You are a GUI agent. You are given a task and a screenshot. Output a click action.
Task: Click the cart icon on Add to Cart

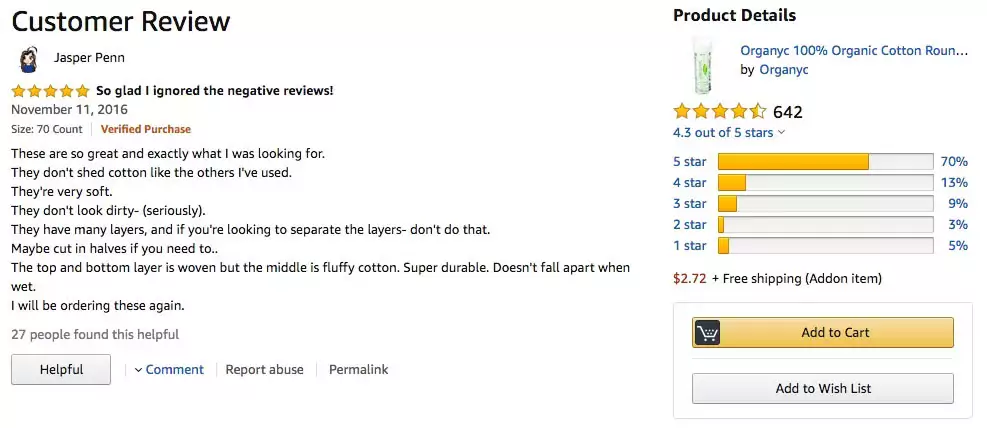pos(708,333)
